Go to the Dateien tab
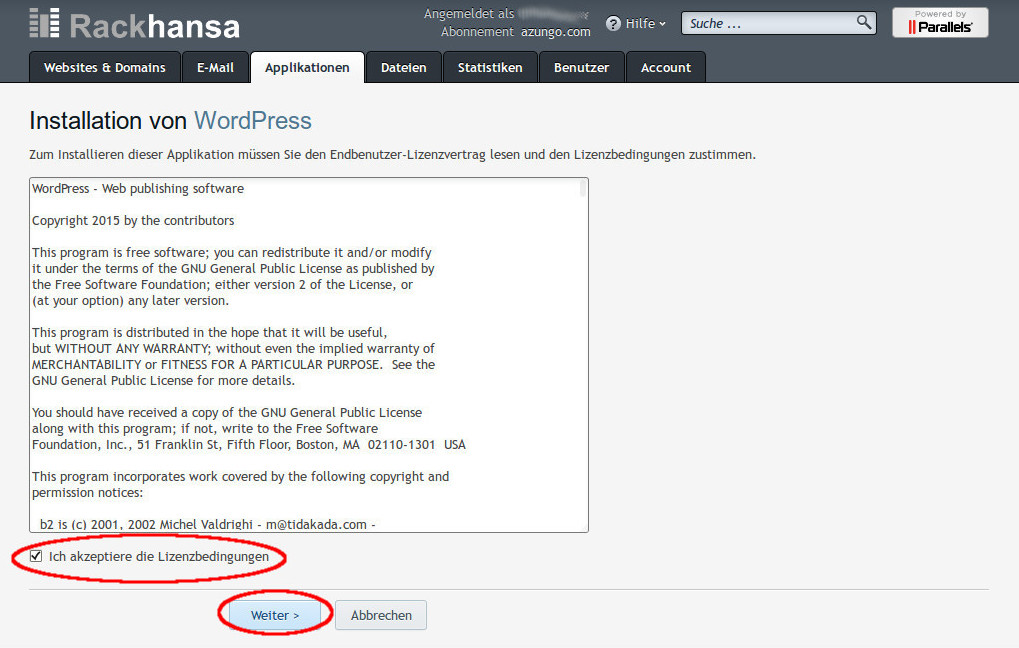1019x648 pixels. (x=404, y=68)
